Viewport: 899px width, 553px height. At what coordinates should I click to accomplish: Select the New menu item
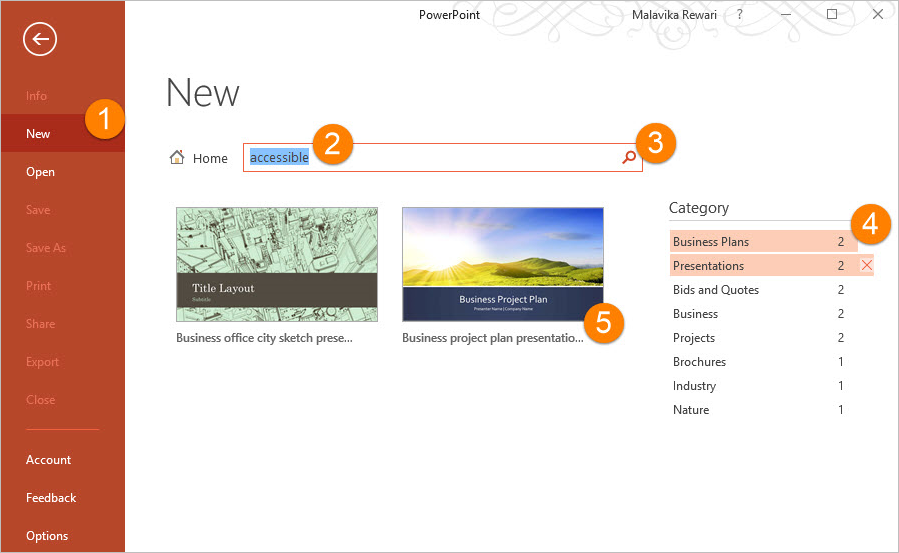(62, 134)
